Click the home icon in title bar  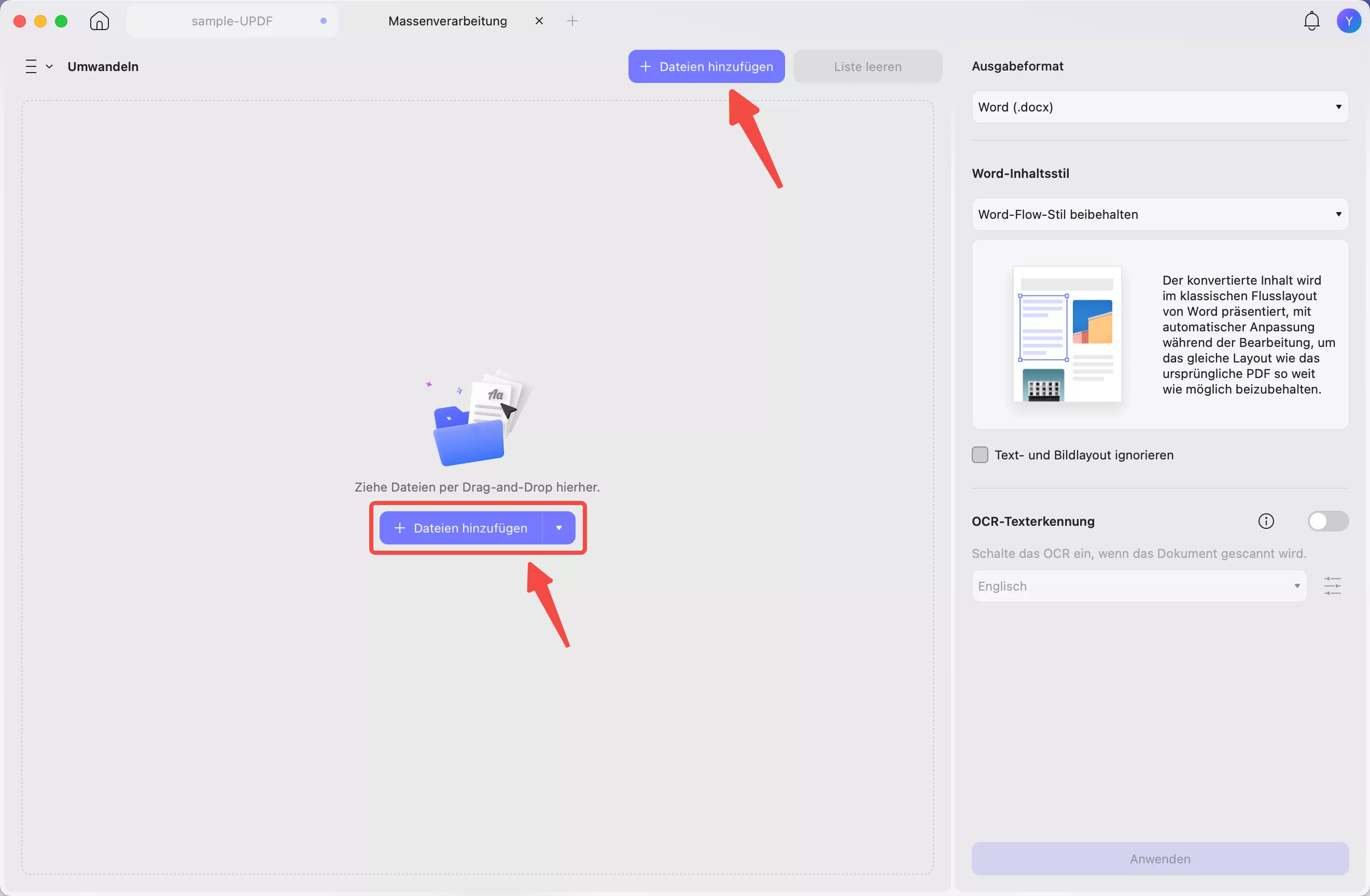[x=100, y=21]
